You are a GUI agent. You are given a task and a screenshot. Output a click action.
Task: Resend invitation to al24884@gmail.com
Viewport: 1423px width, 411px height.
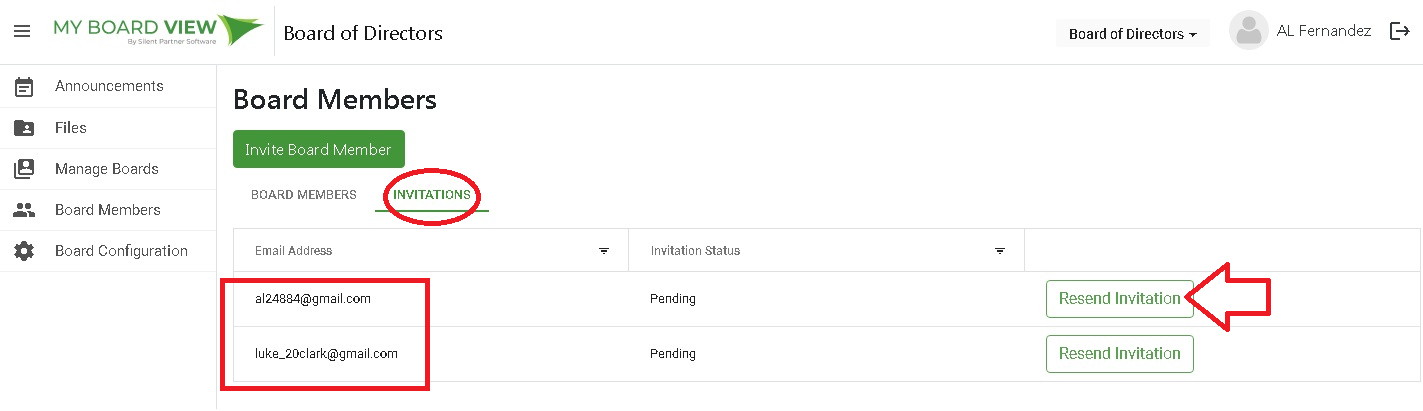coord(1120,299)
